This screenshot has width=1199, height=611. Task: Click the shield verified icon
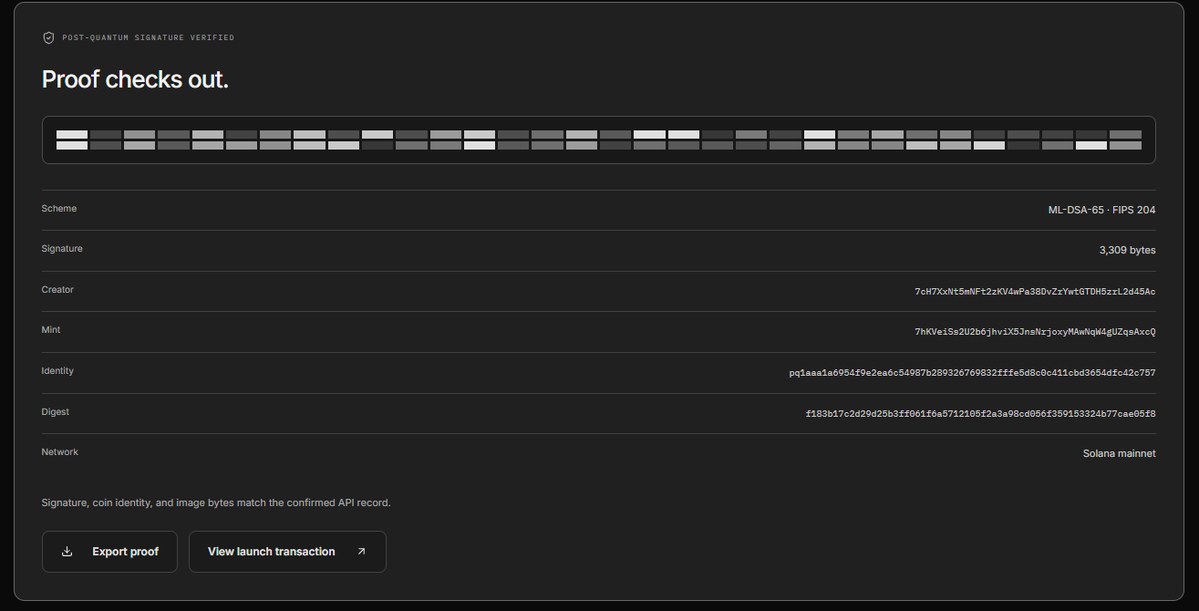48,37
